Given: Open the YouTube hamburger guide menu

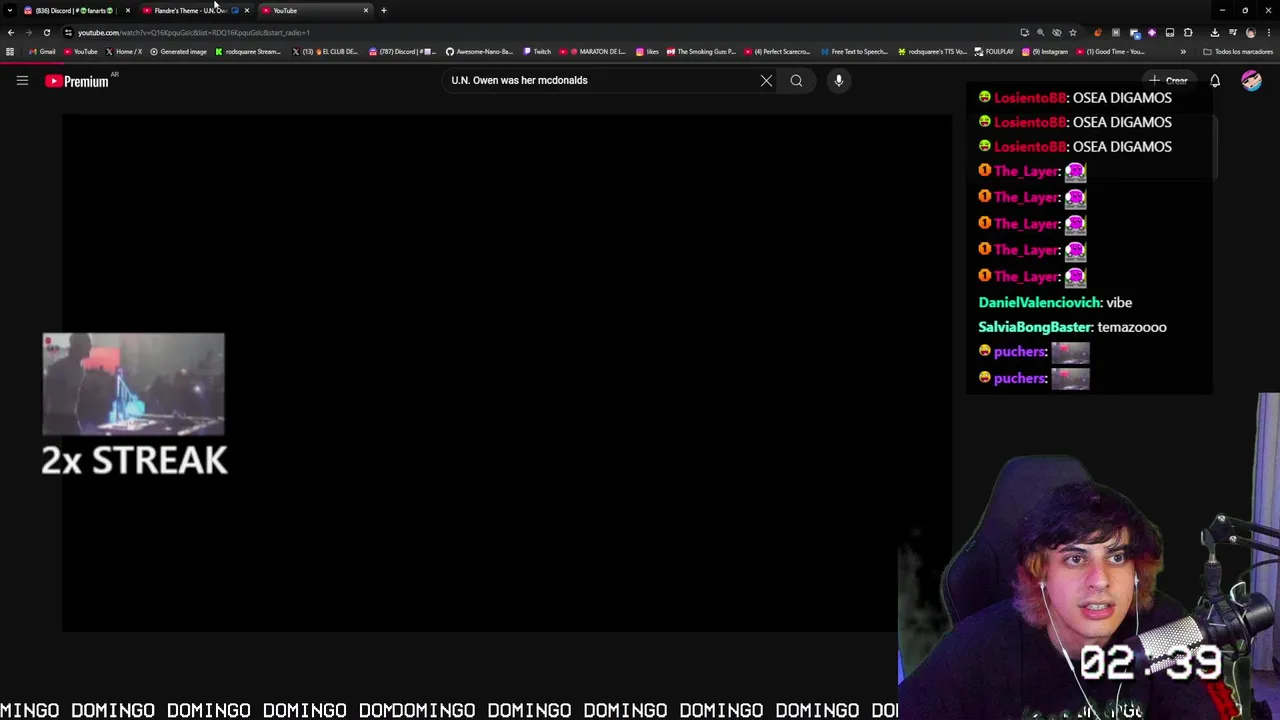Looking at the screenshot, I should [x=22, y=81].
